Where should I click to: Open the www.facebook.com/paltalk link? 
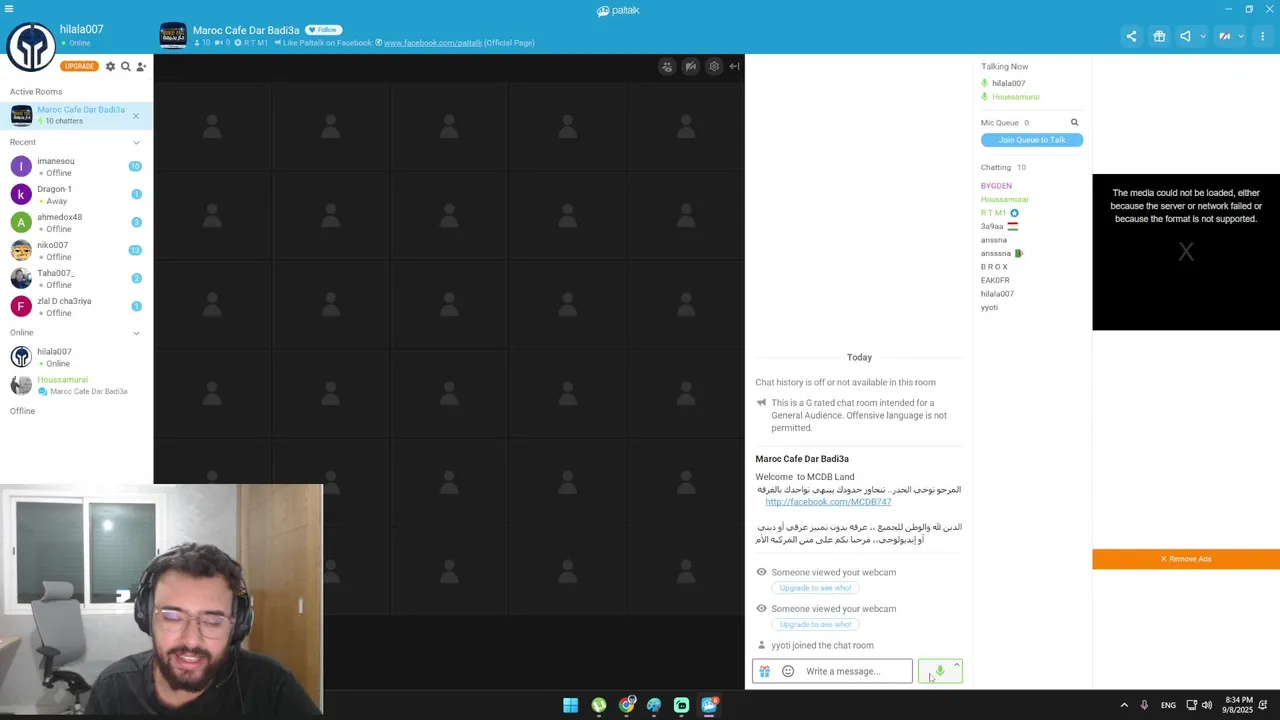click(432, 43)
